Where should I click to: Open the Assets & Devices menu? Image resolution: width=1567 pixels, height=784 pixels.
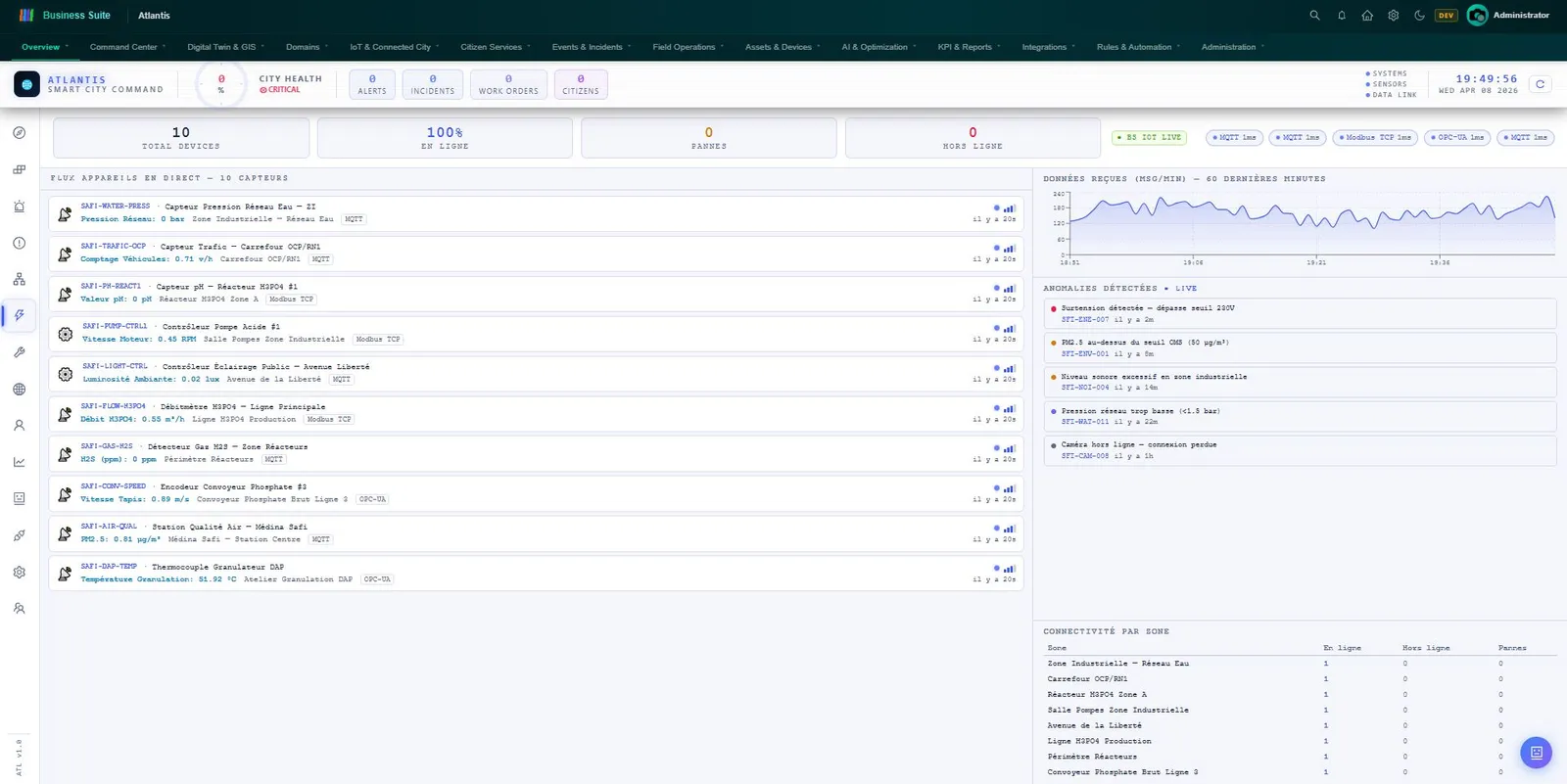tap(783, 47)
